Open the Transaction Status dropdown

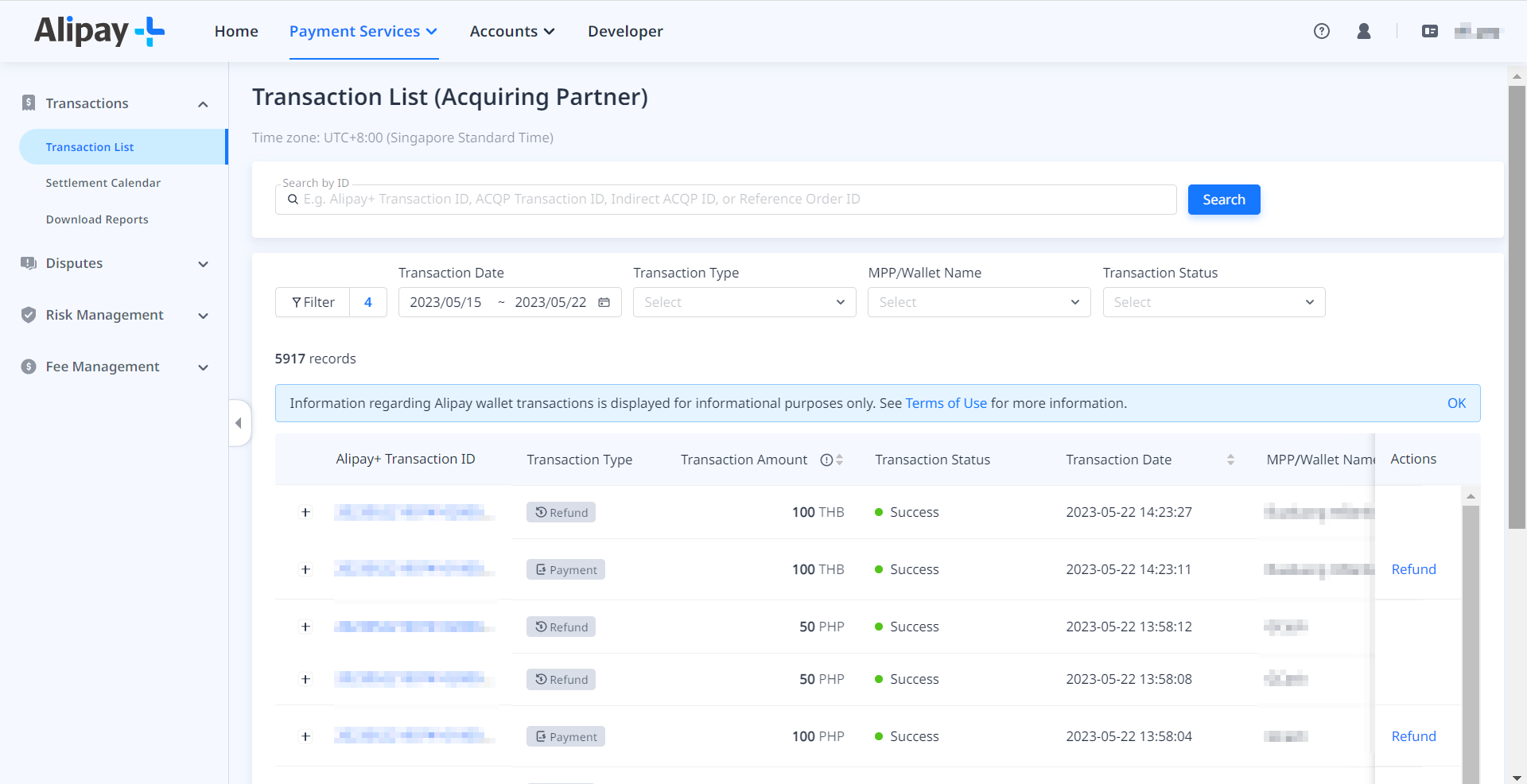tap(1213, 302)
